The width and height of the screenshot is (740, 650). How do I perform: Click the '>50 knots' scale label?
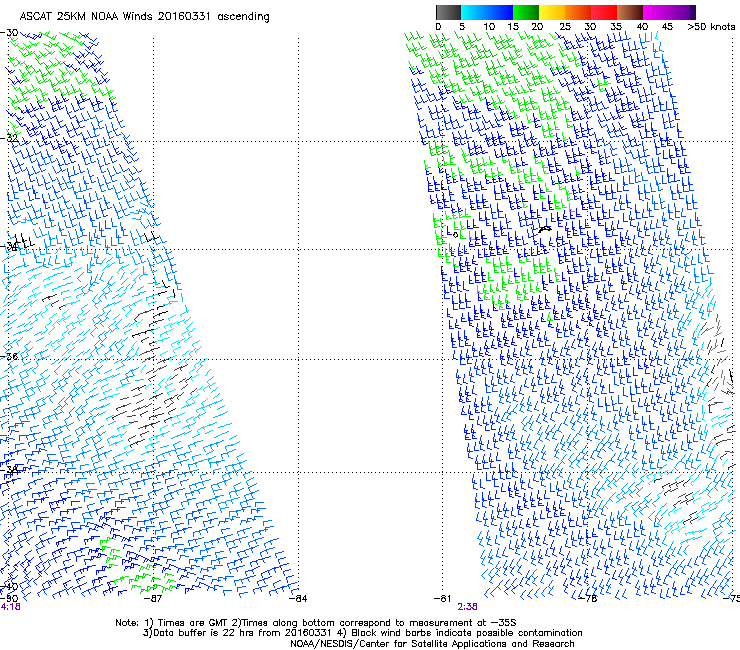tap(711, 26)
